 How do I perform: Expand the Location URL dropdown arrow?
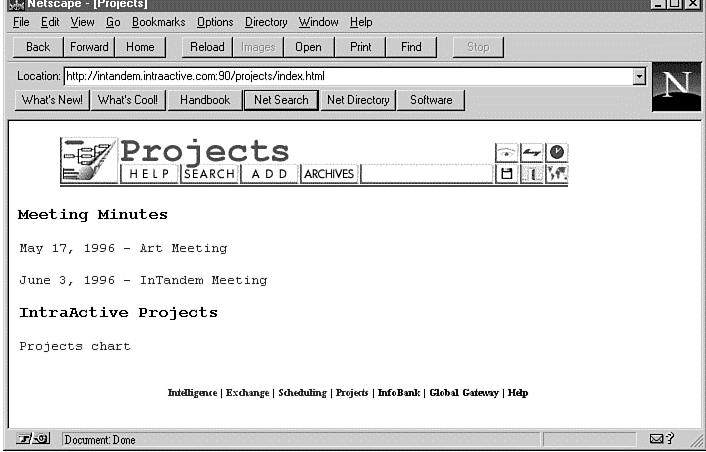coord(638,76)
